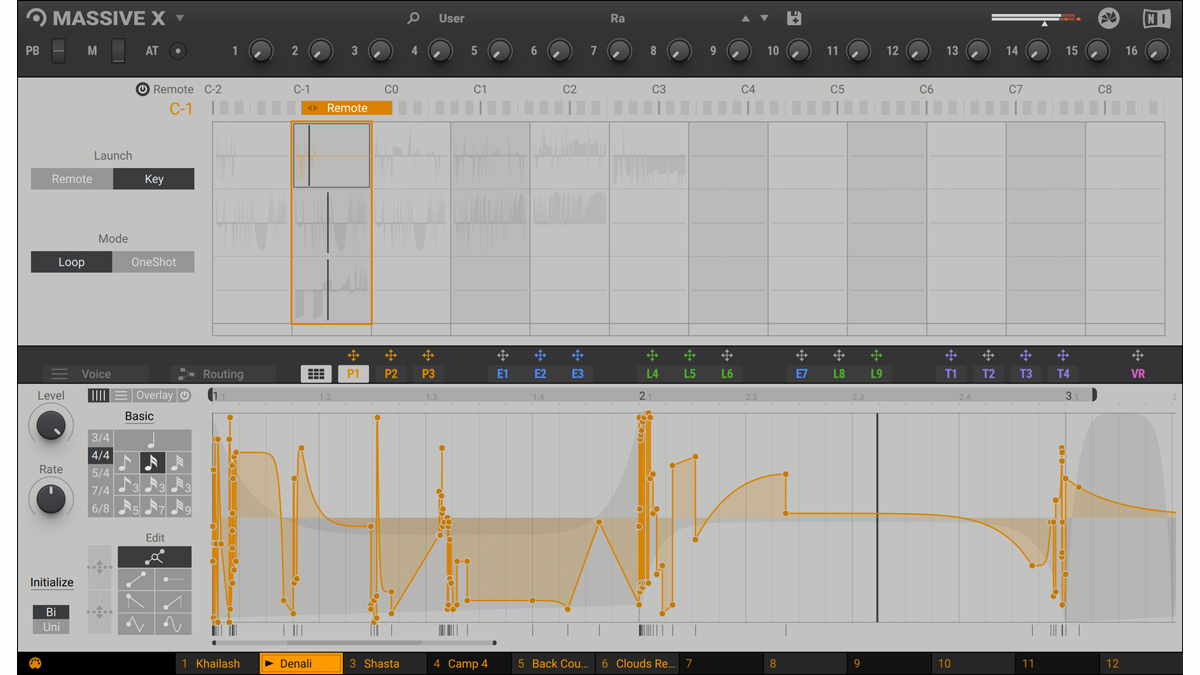
Task: Select the Denali pattern slot
Action: pos(300,663)
